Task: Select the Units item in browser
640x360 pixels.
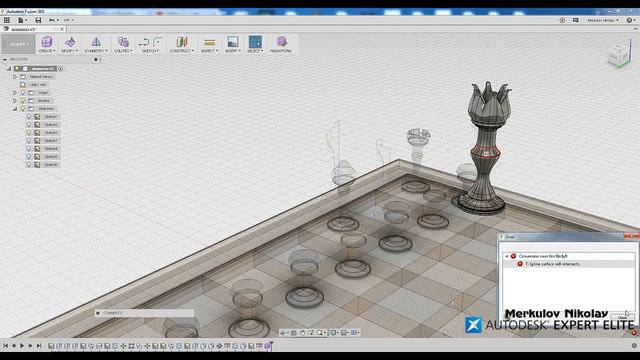Action: (x=38, y=84)
